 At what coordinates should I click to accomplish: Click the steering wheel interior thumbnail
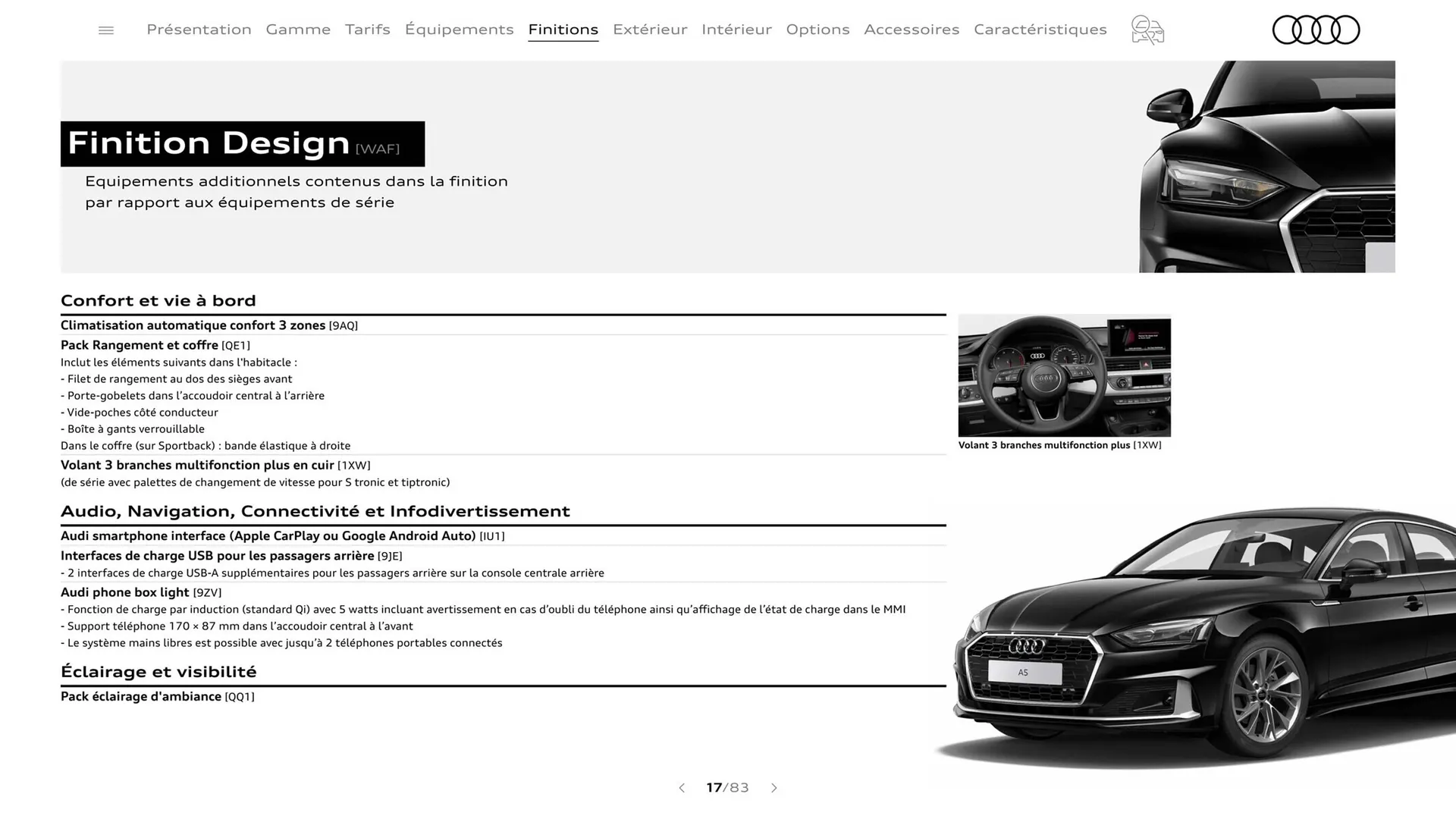coord(1064,375)
